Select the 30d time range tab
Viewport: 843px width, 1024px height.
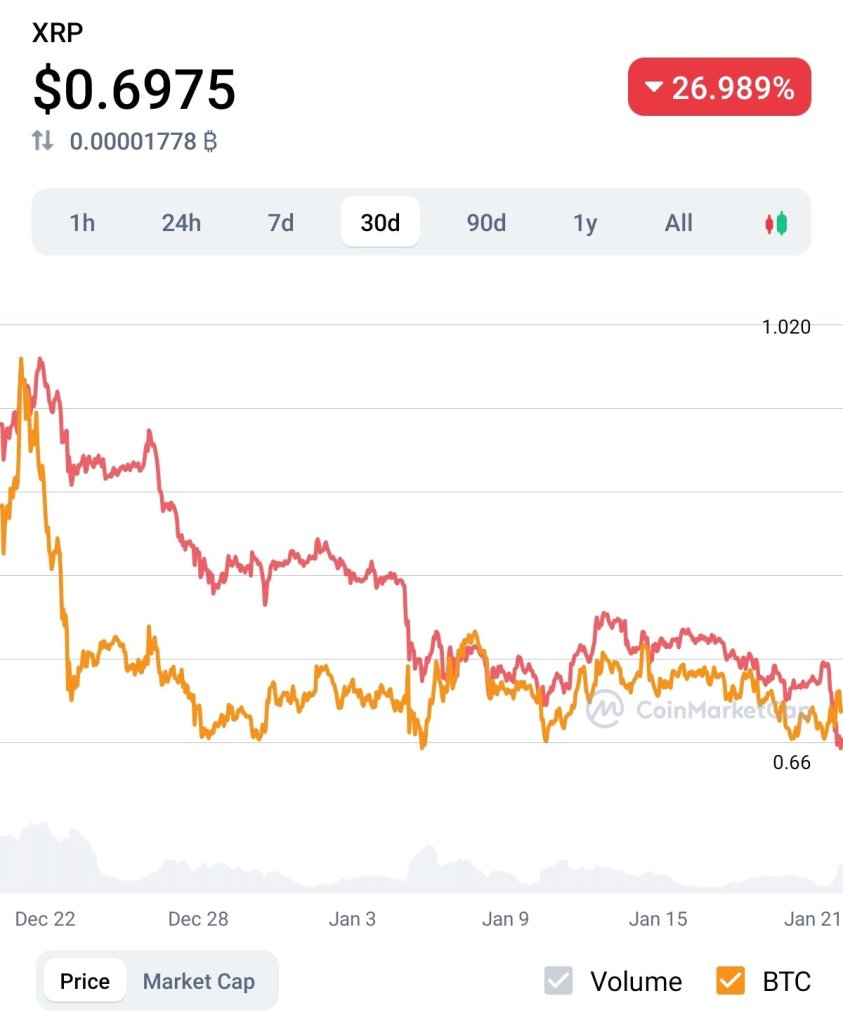(380, 223)
